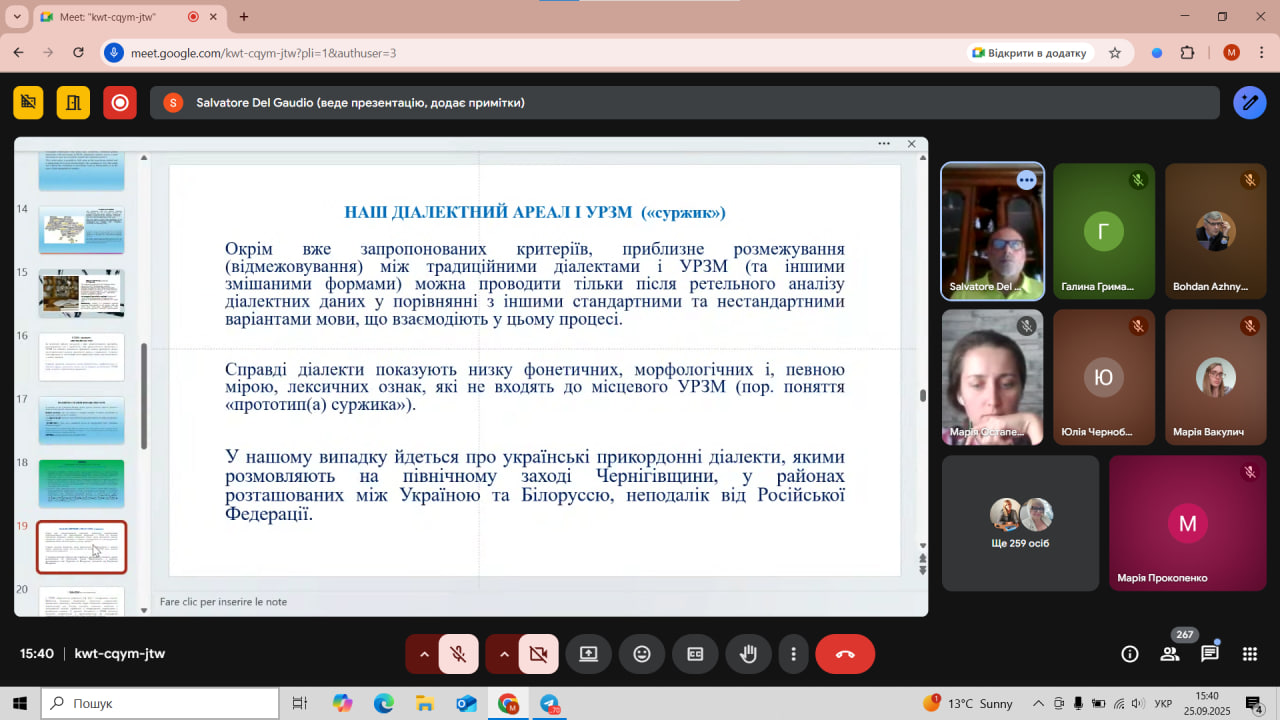Open meeting details info icon
Screen dimensions: 1280x720
[x=1130, y=654]
